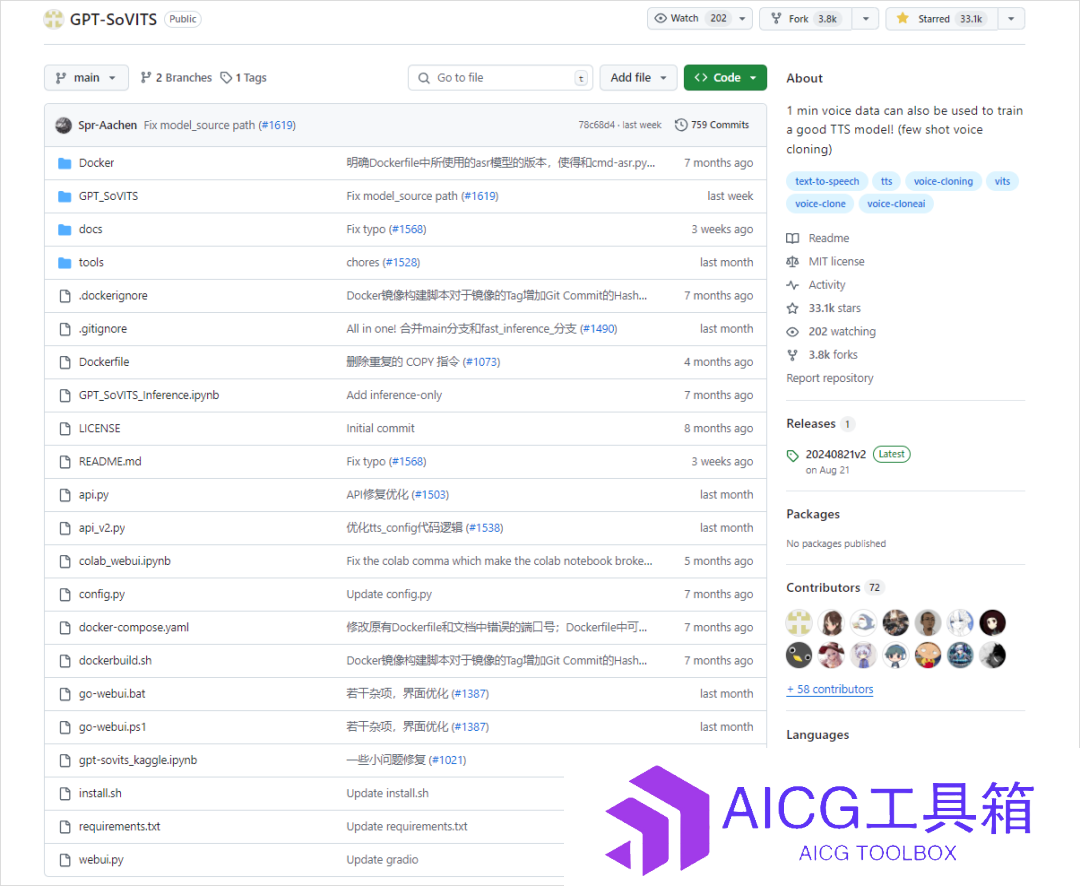This screenshot has width=1080, height=886.
Task: Open requirements.txt file
Action: pos(119,827)
